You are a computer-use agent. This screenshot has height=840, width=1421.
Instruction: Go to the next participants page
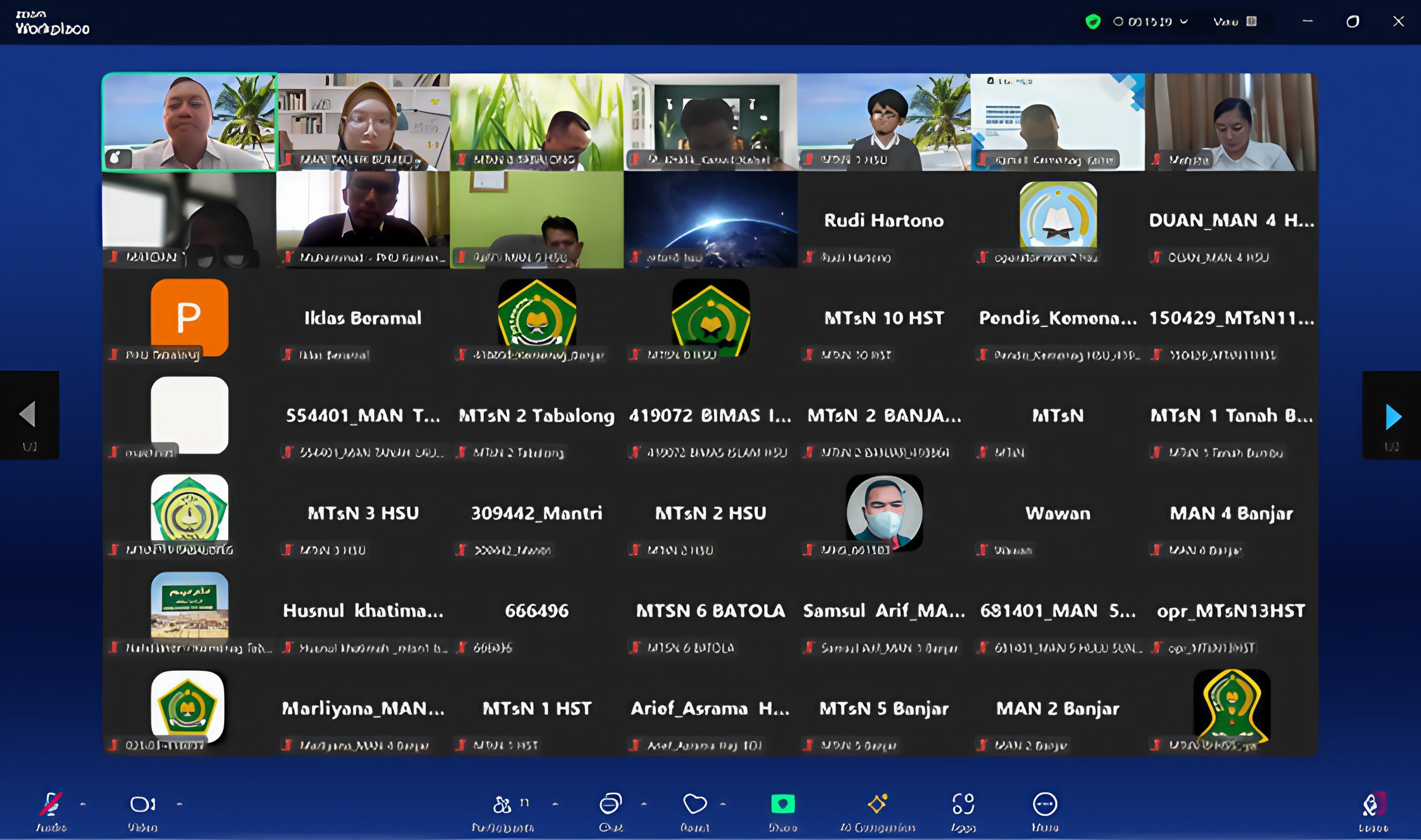pos(1393,417)
